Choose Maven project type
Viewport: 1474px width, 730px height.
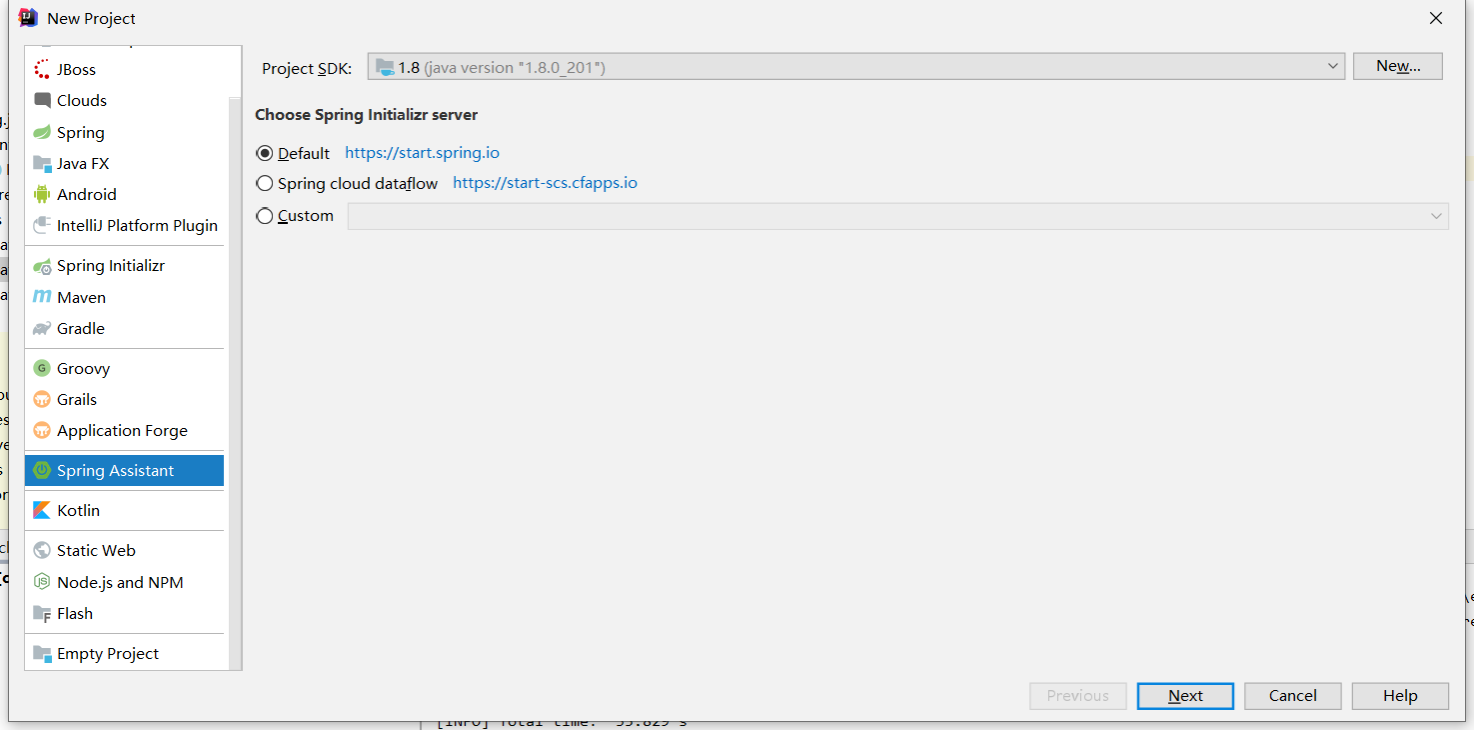click(124, 298)
